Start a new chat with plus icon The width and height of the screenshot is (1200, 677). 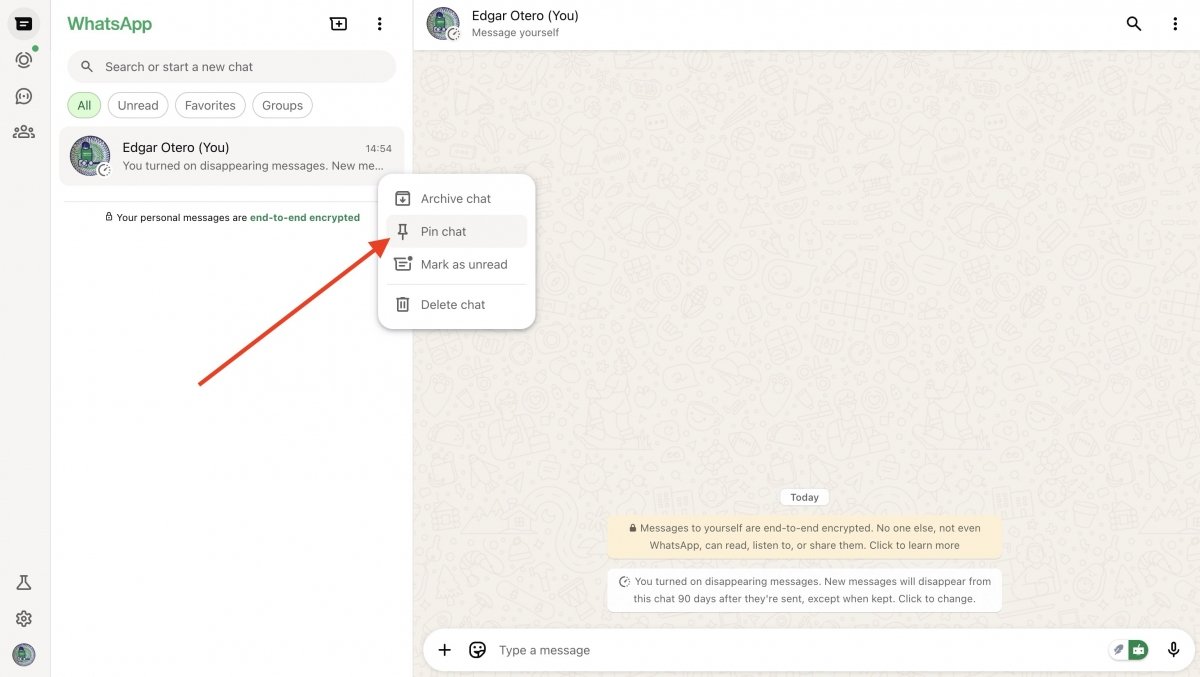point(339,24)
